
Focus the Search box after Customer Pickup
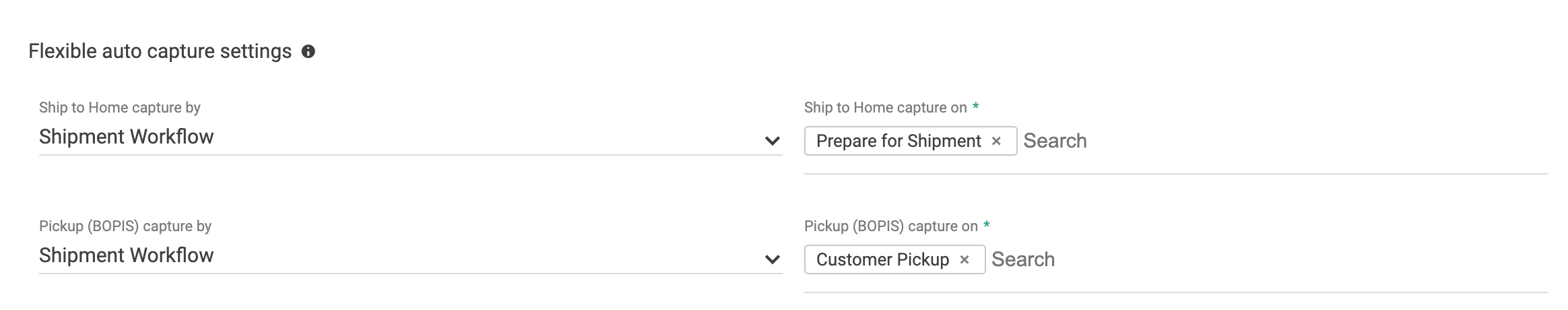[1023, 259]
